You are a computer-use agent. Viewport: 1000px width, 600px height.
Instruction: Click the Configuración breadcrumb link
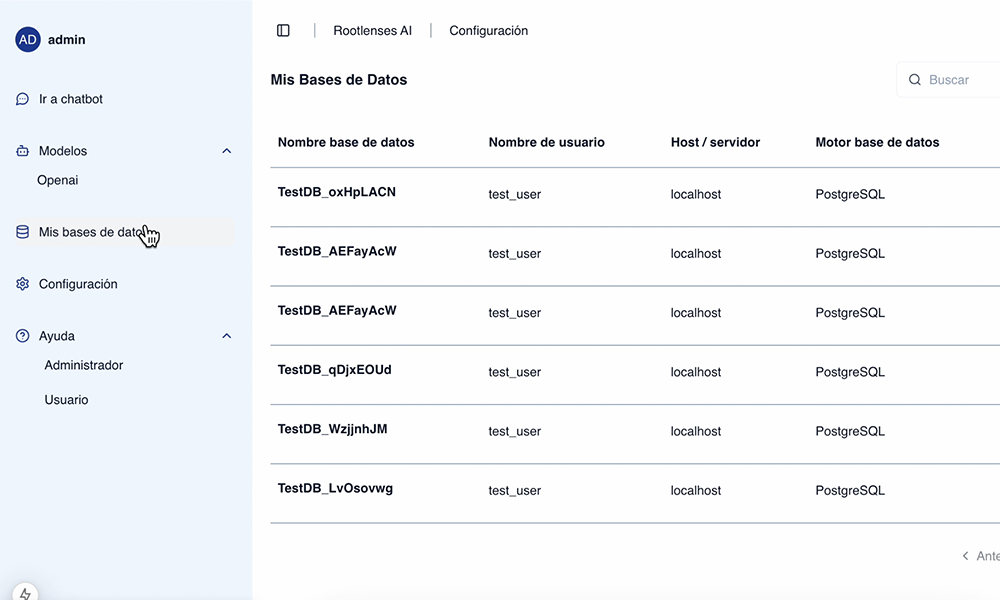pyautogui.click(x=488, y=31)
